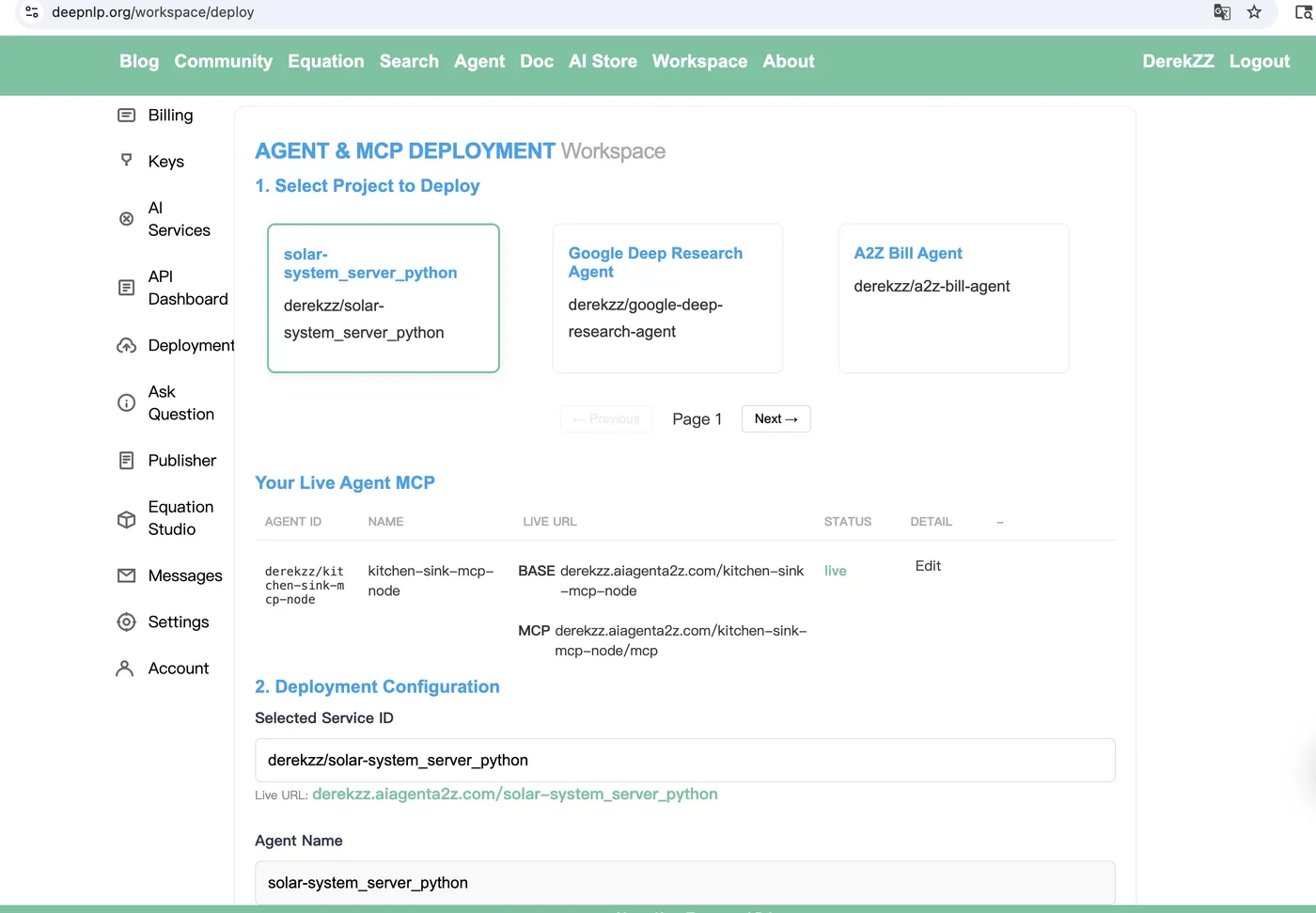Screen dimensions: 1316x913
Task: Click the AGENT ID column header
Action: pyautogui.click(x=293, y=521)
